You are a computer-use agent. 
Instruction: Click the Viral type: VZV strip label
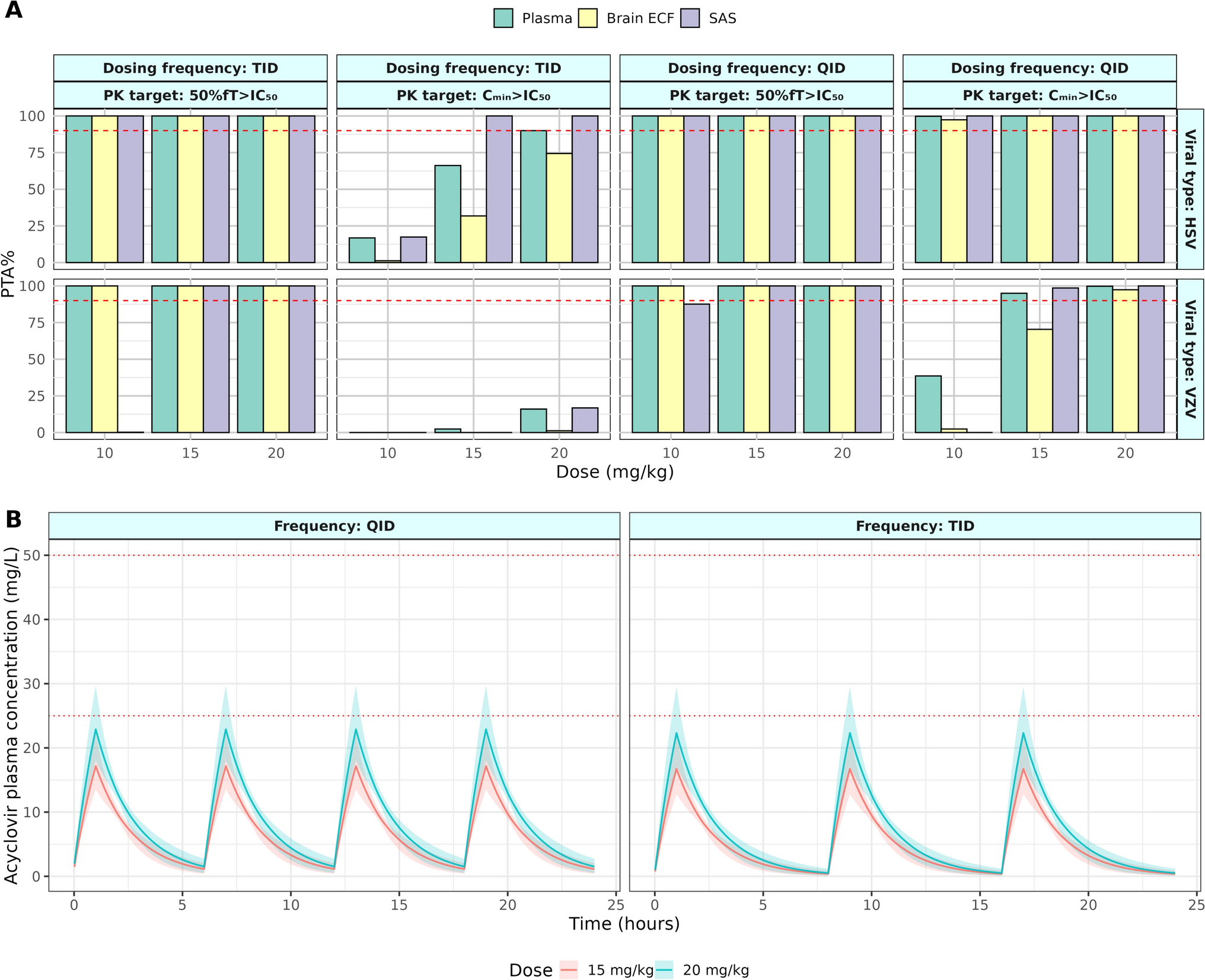tap(1190, 359)
